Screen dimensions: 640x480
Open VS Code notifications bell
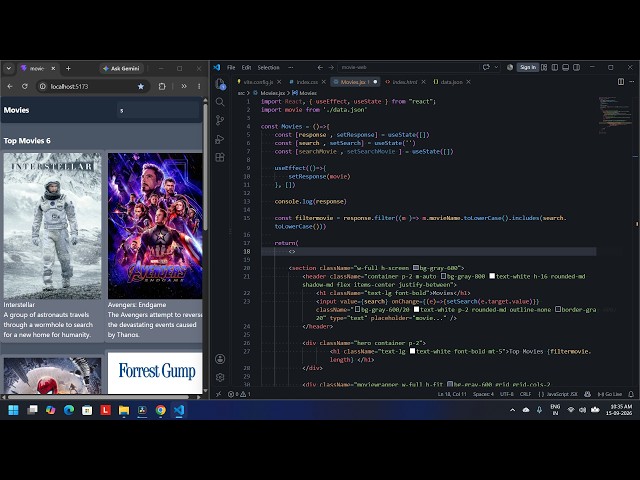point(631,394)
